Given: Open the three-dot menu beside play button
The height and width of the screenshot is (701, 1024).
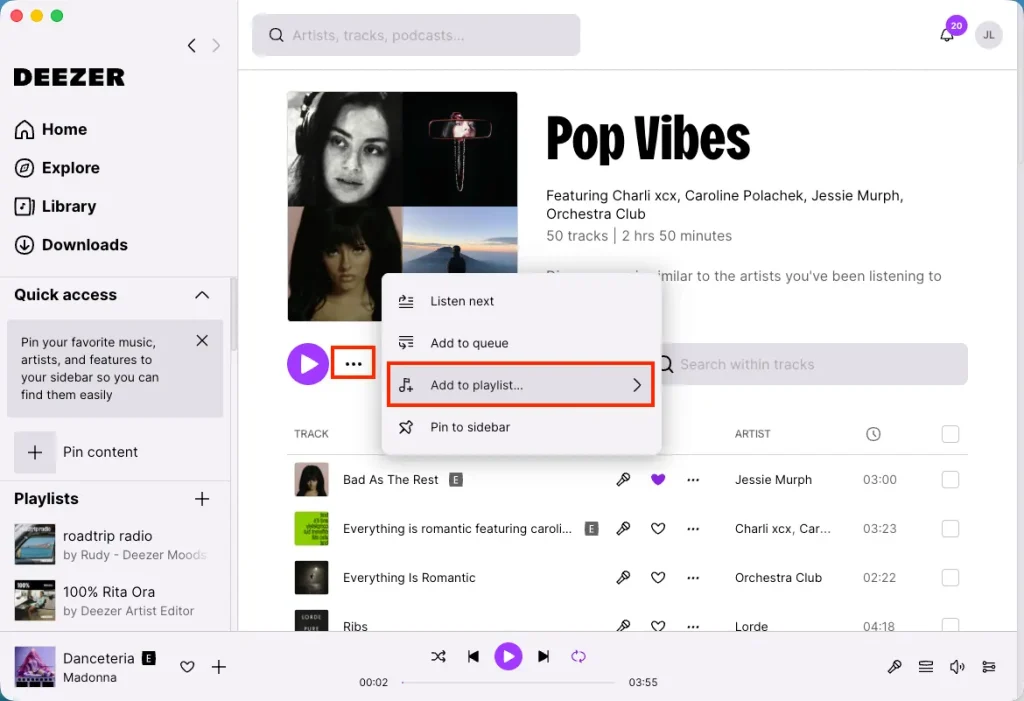Looking at the screenshot, I should coord(353,364).
